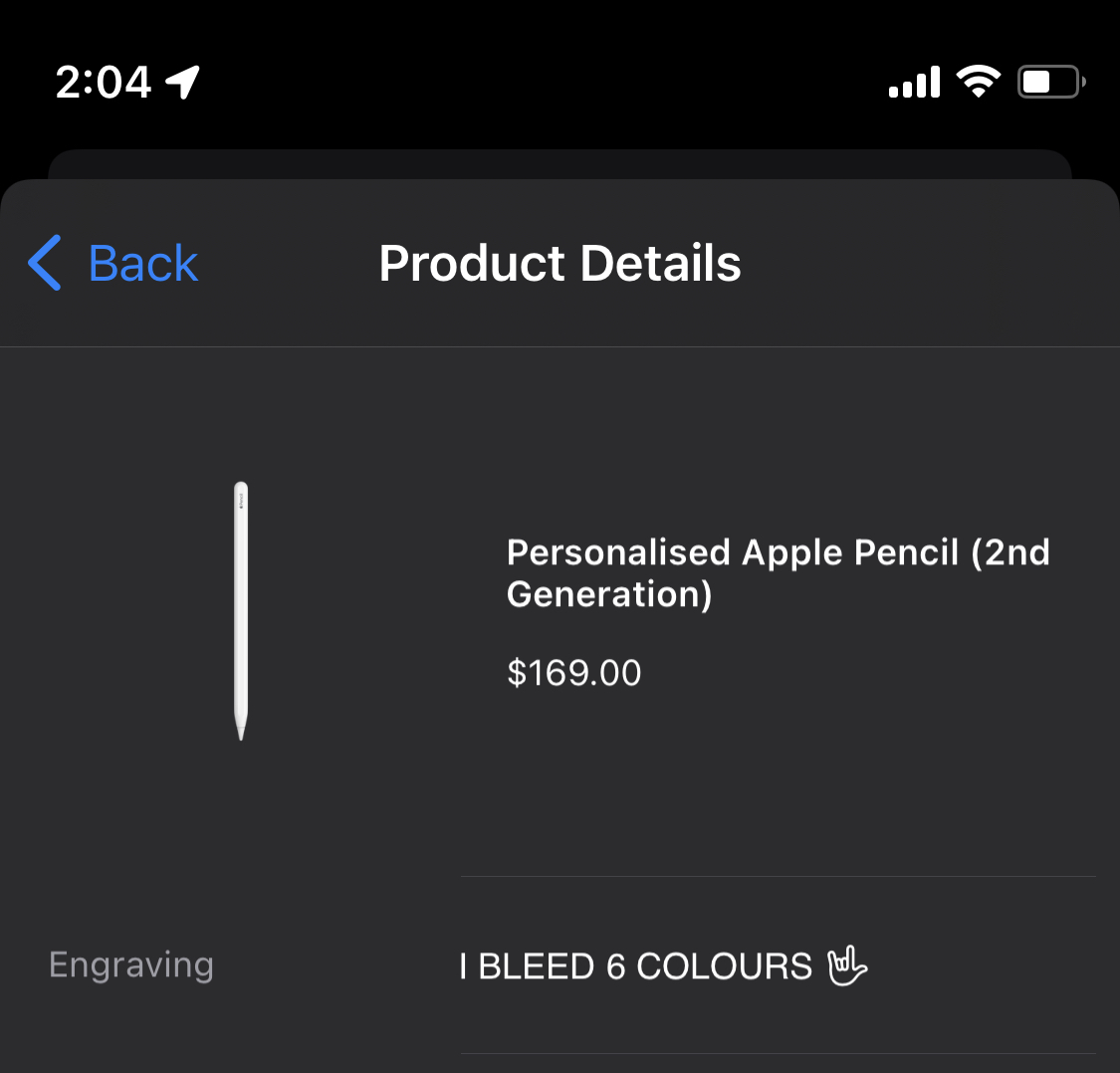Tap the Product Details header title
This screenshot has height=1073, width=1120.
click(560, 264)
